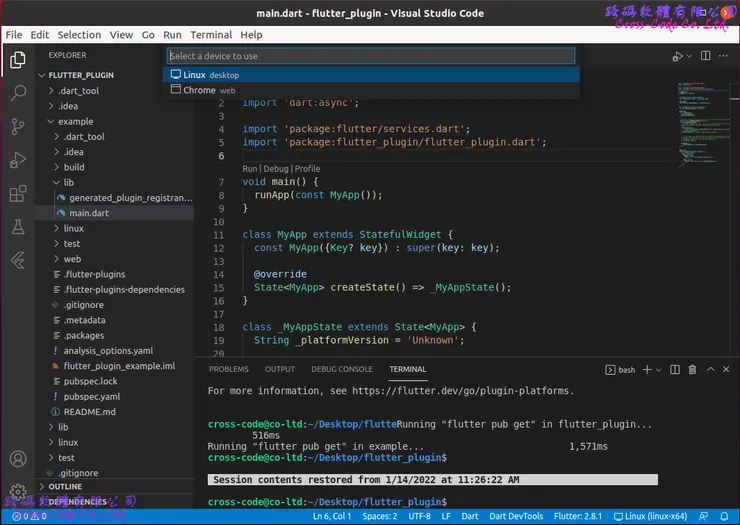Open the Terminal menu

pos(210,35)
